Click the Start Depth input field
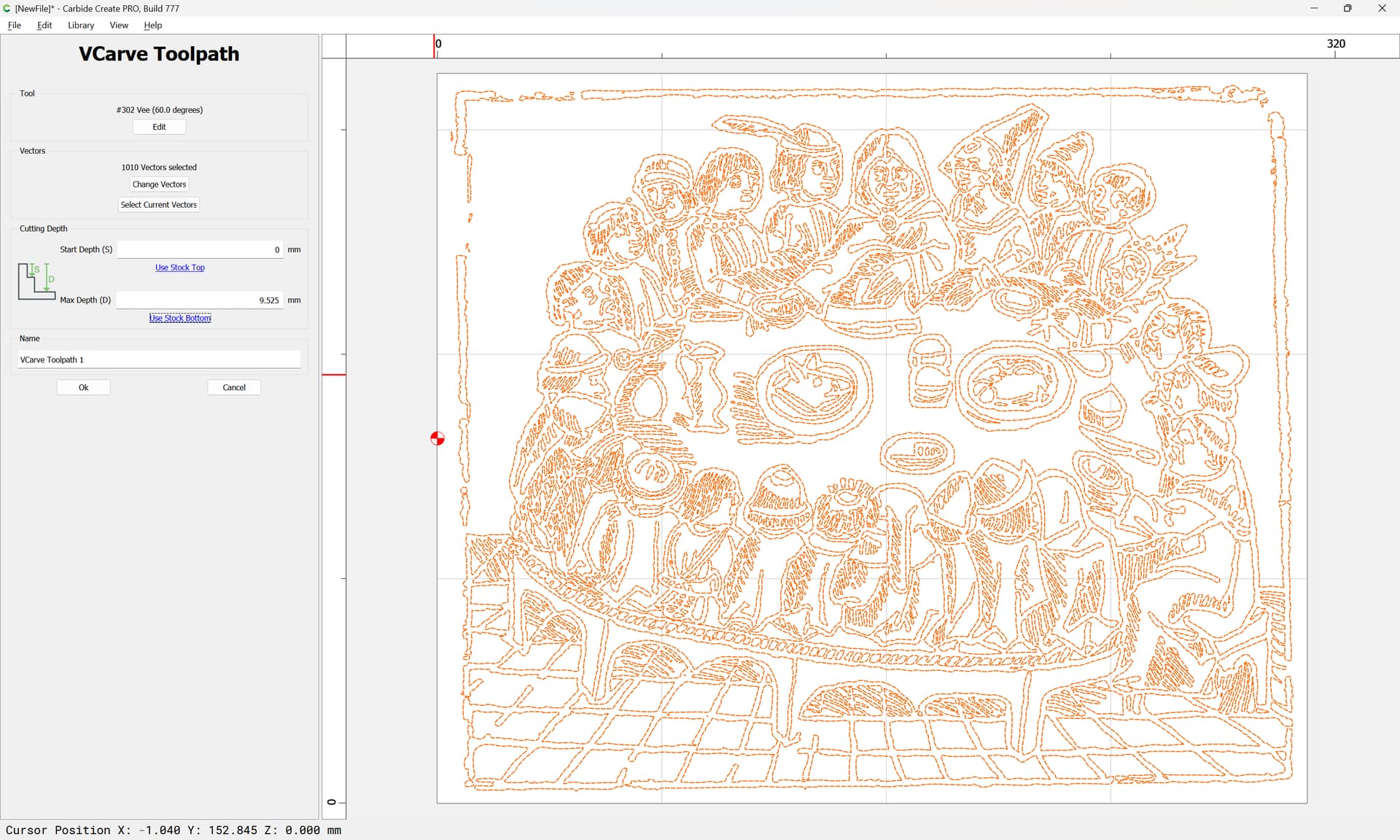The width and height of the screenshot is (1400, 840). point(200,249)
